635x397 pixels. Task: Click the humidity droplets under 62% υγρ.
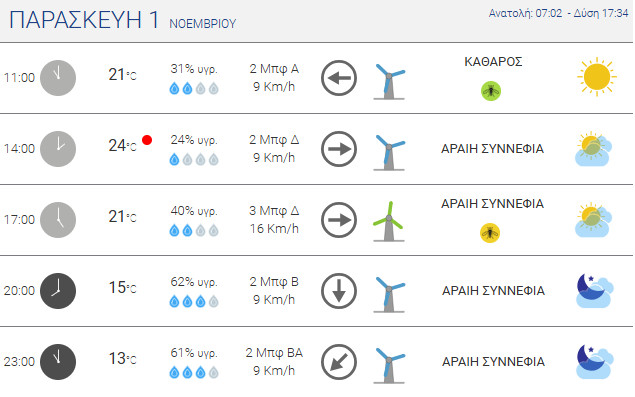[x=194, y=301]
